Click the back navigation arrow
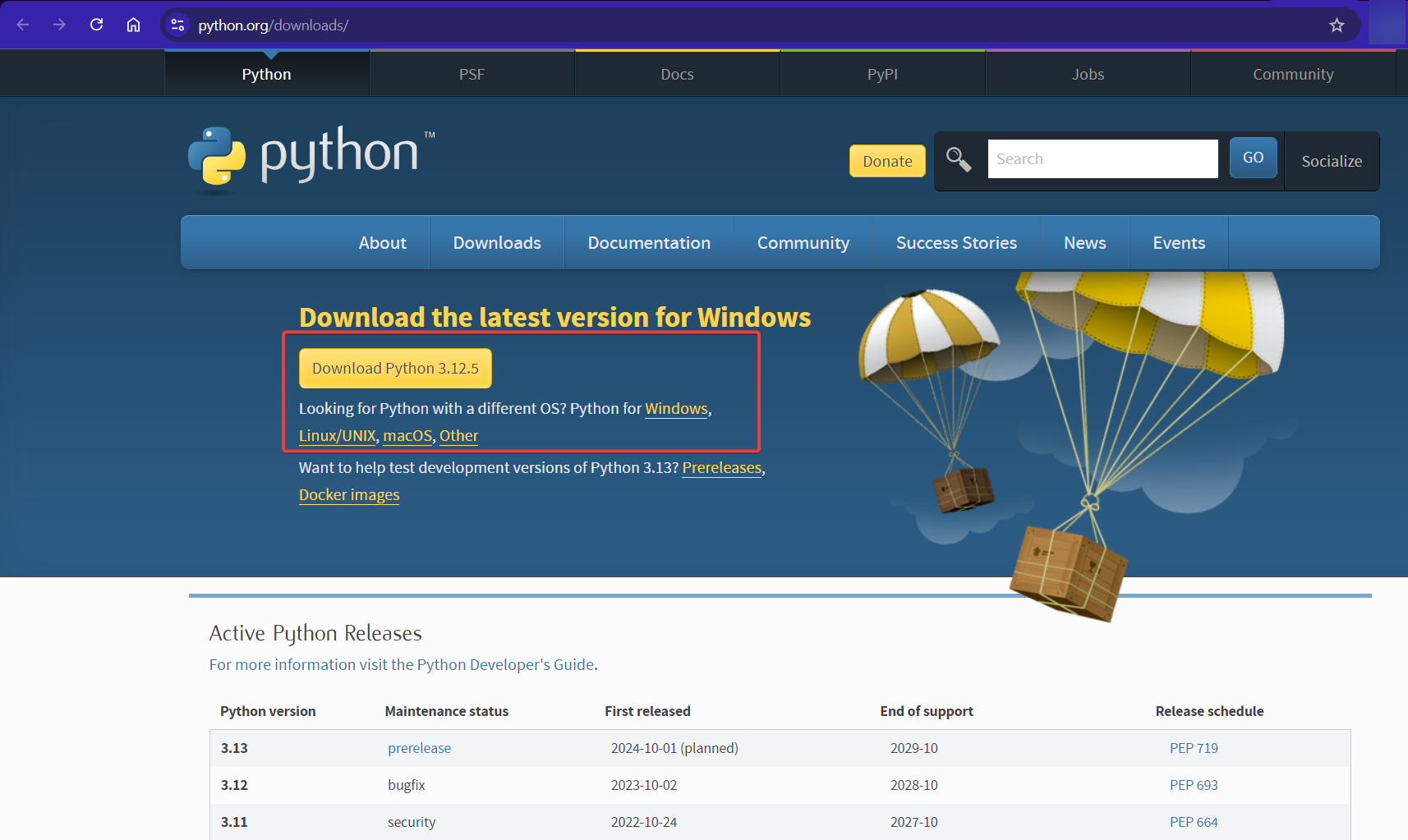 pyautogui.click(x=22, y=25)
